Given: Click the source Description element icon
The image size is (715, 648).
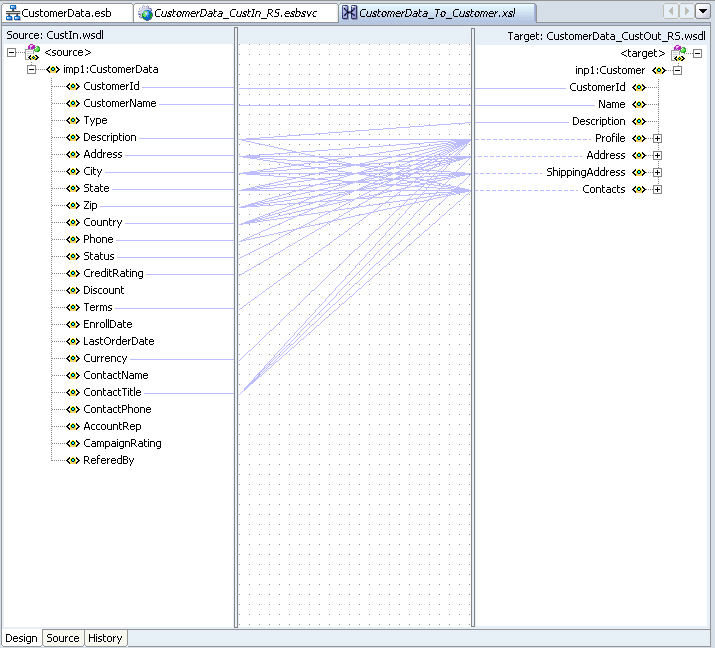Looking at the screenshot, I should (73, 138).
